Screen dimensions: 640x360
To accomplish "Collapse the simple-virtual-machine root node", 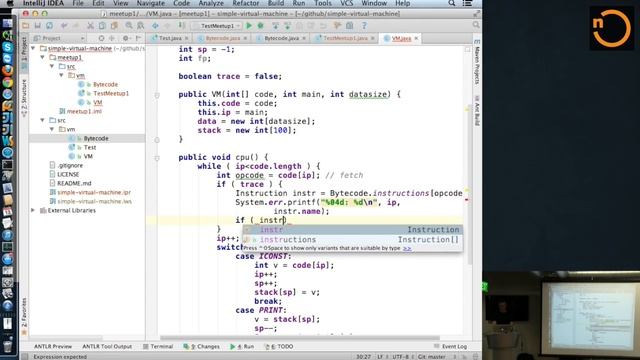I will (33, 48).
